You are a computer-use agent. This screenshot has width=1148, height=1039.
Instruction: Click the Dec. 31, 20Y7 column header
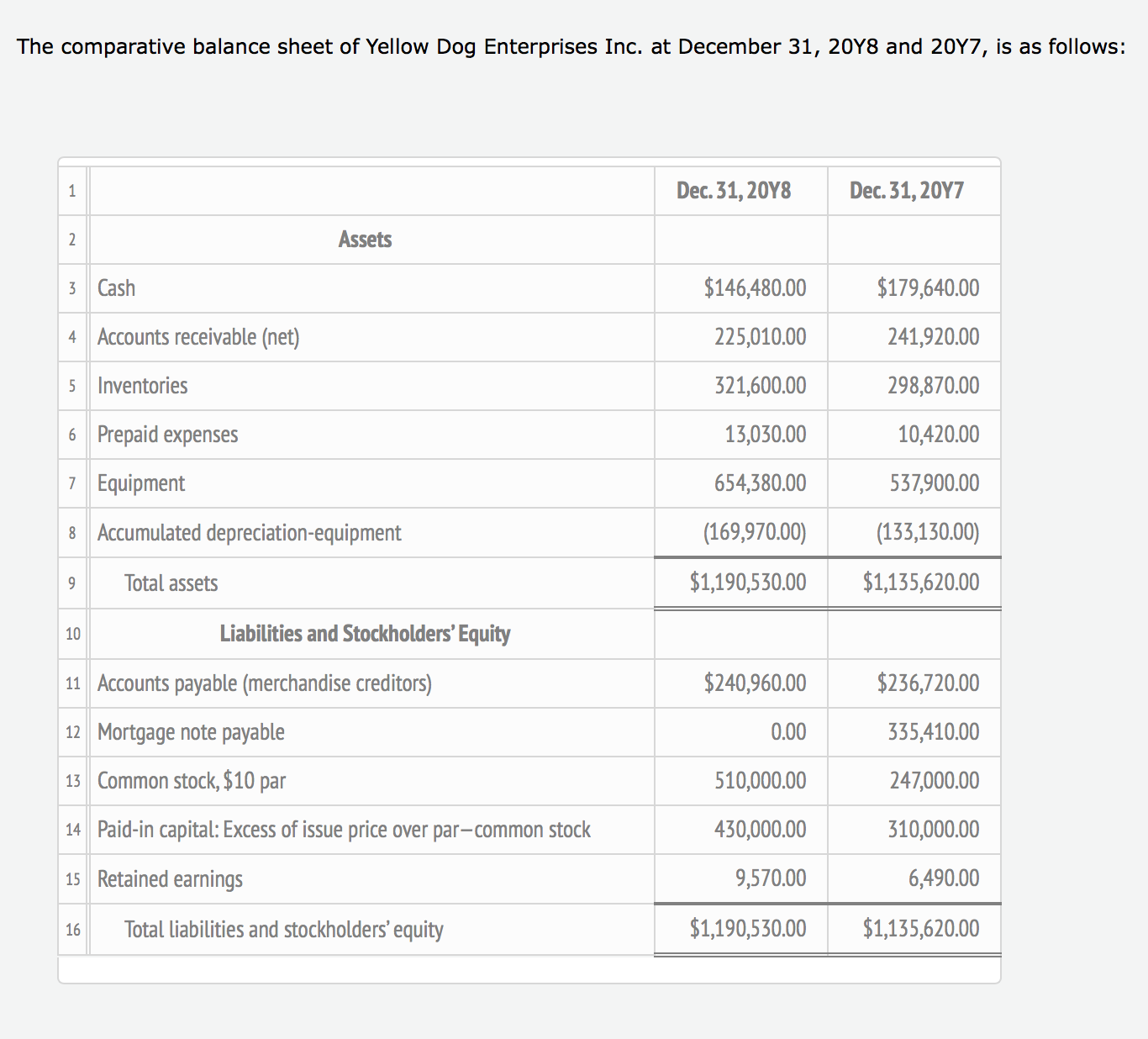pyautogui.click(x=914, y=191)
